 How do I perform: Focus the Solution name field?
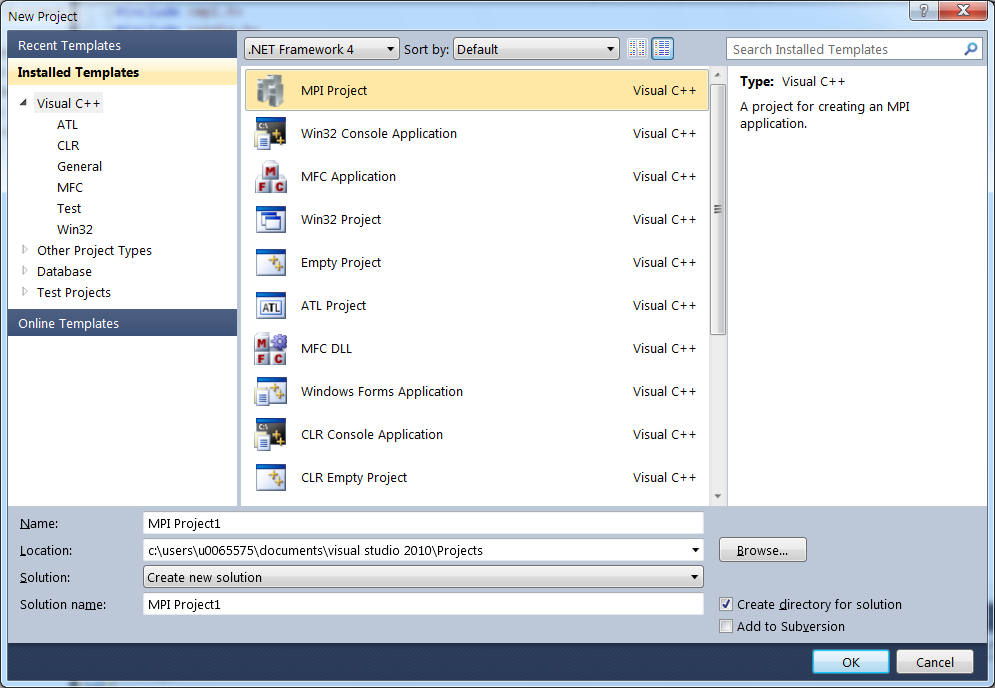point(423,604)
